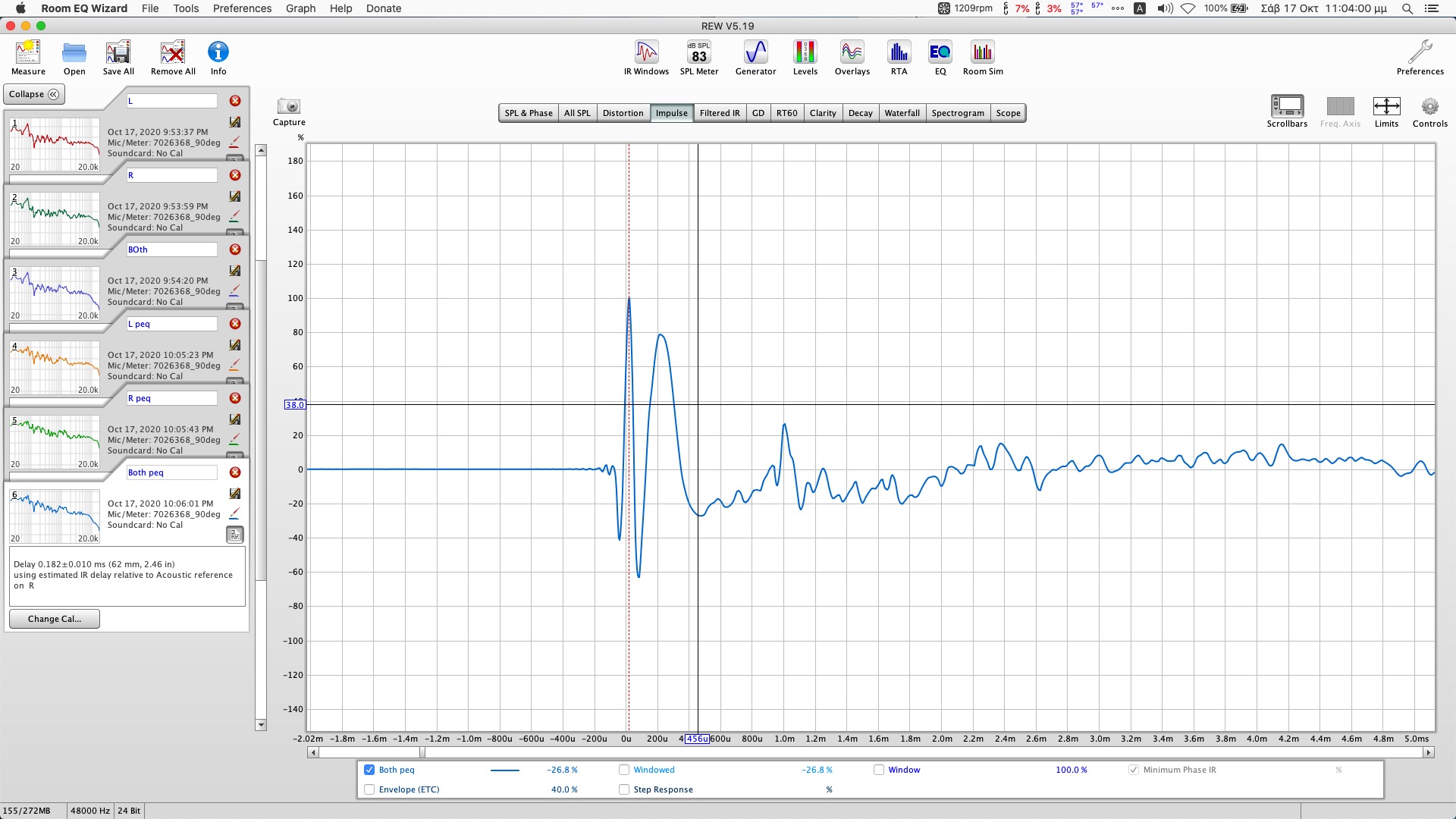Open the RTA analyzer window
Screen dimensions: 1456x819
[x=899, y=58]
